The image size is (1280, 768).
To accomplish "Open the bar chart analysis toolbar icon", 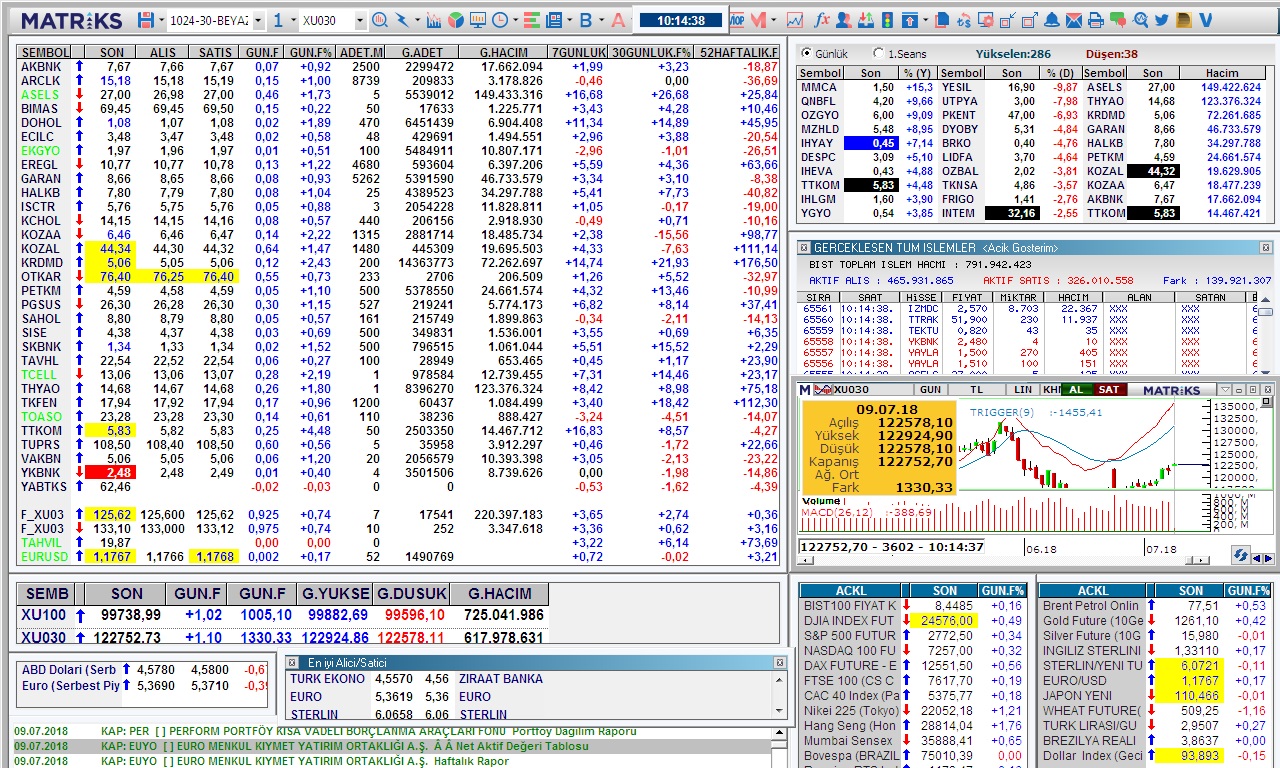I will tap(434, 20).
